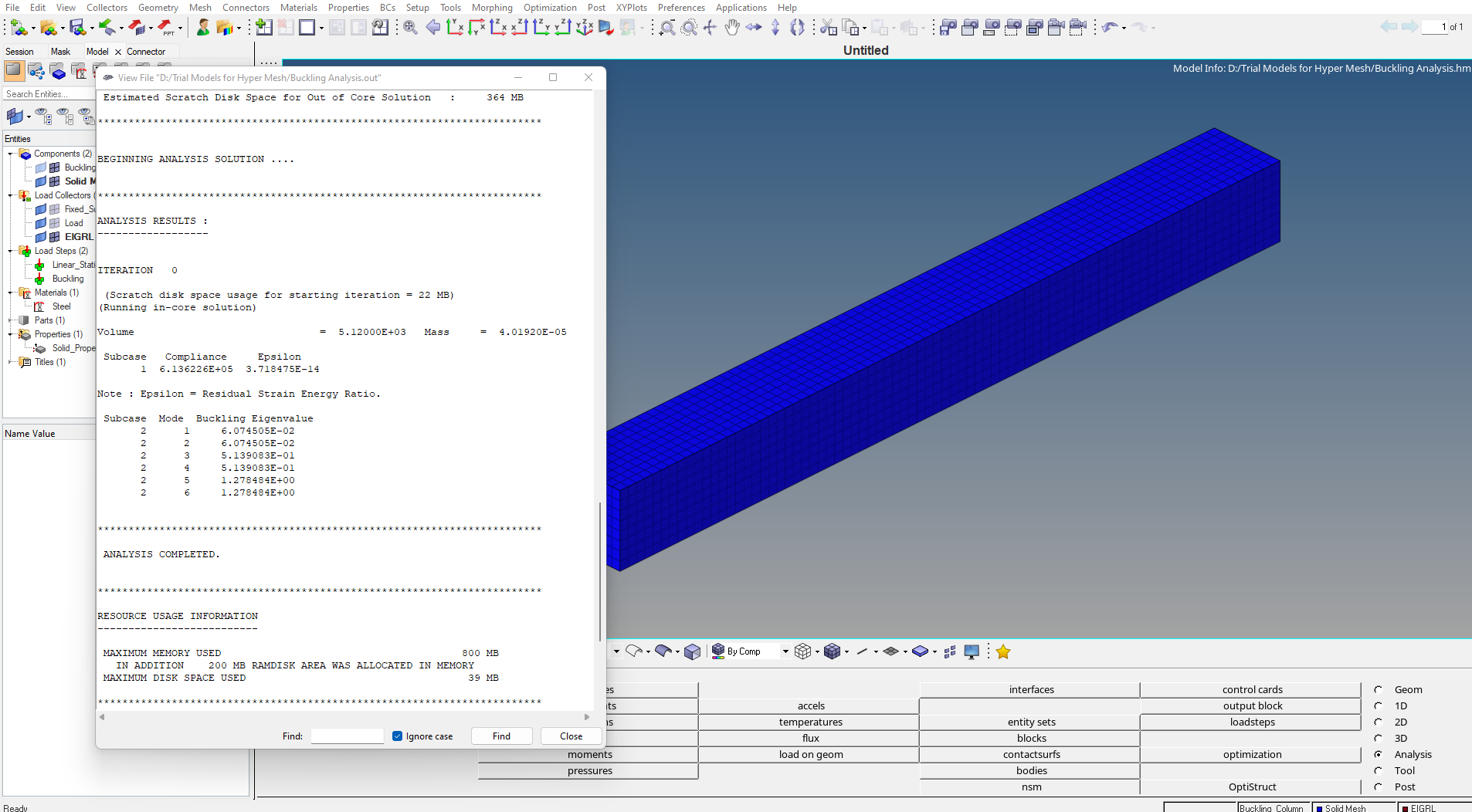Screen dimensions: 1472x812
Task: Switch to the Connector tab
Action: pos(147,52)
